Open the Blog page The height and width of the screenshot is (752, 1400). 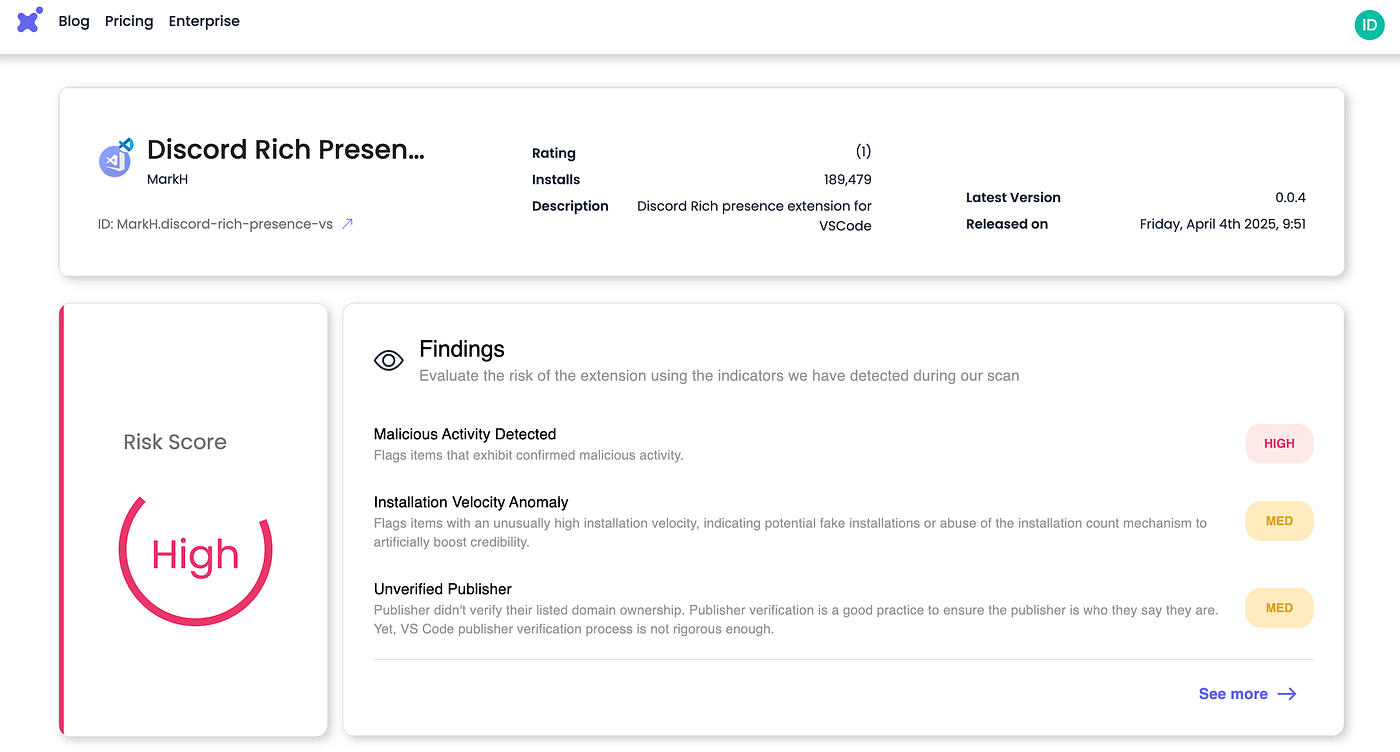coord(74,21)
